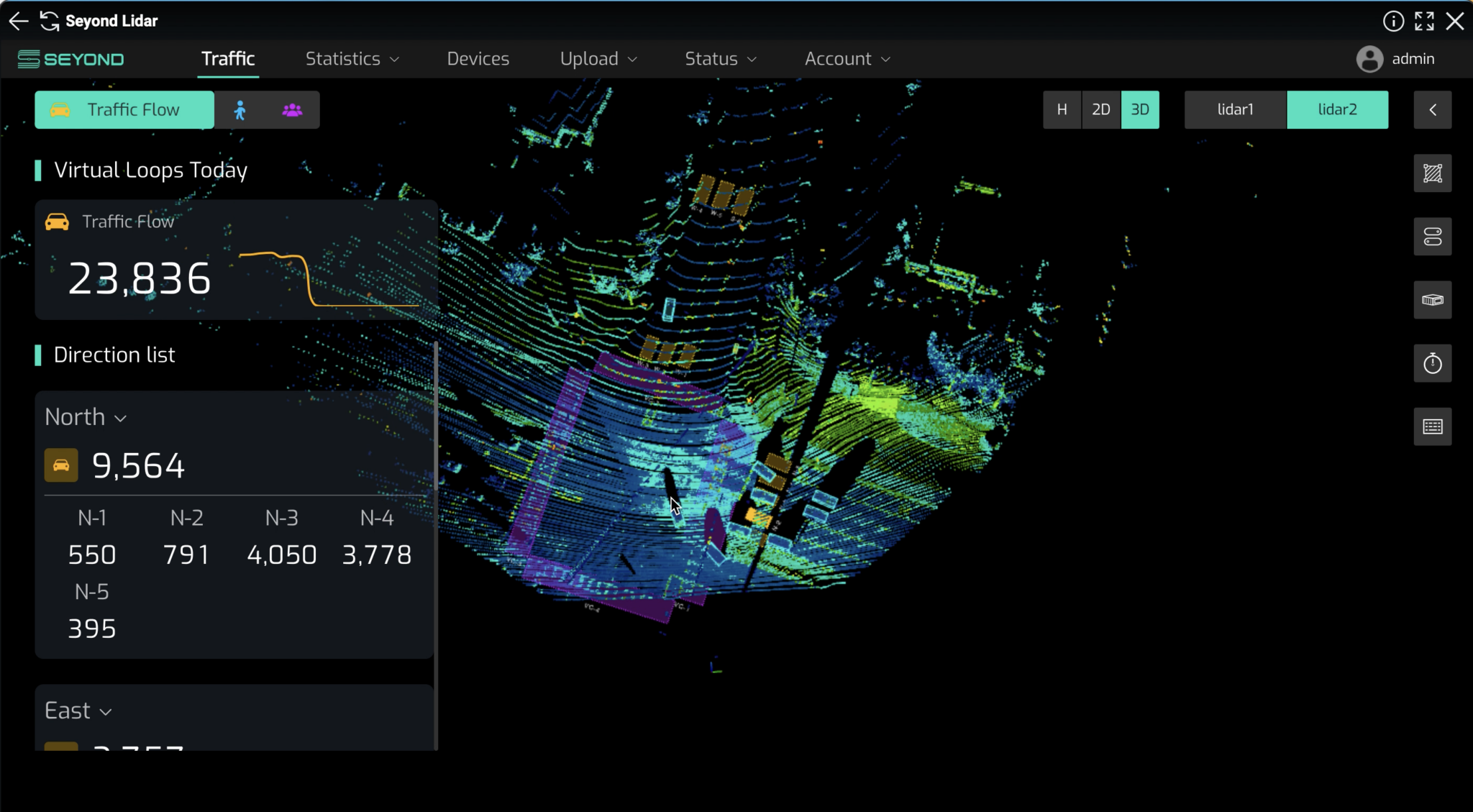Click the stopwatch timer icon
The image size is (1473, 812).
(x=1432, y=363)
